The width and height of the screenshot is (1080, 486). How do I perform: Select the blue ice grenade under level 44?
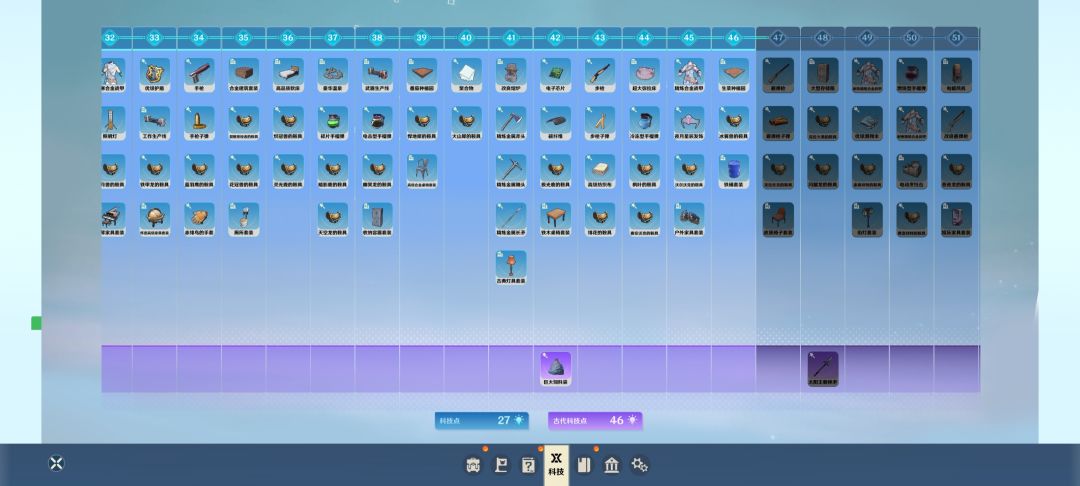point(645,123)
